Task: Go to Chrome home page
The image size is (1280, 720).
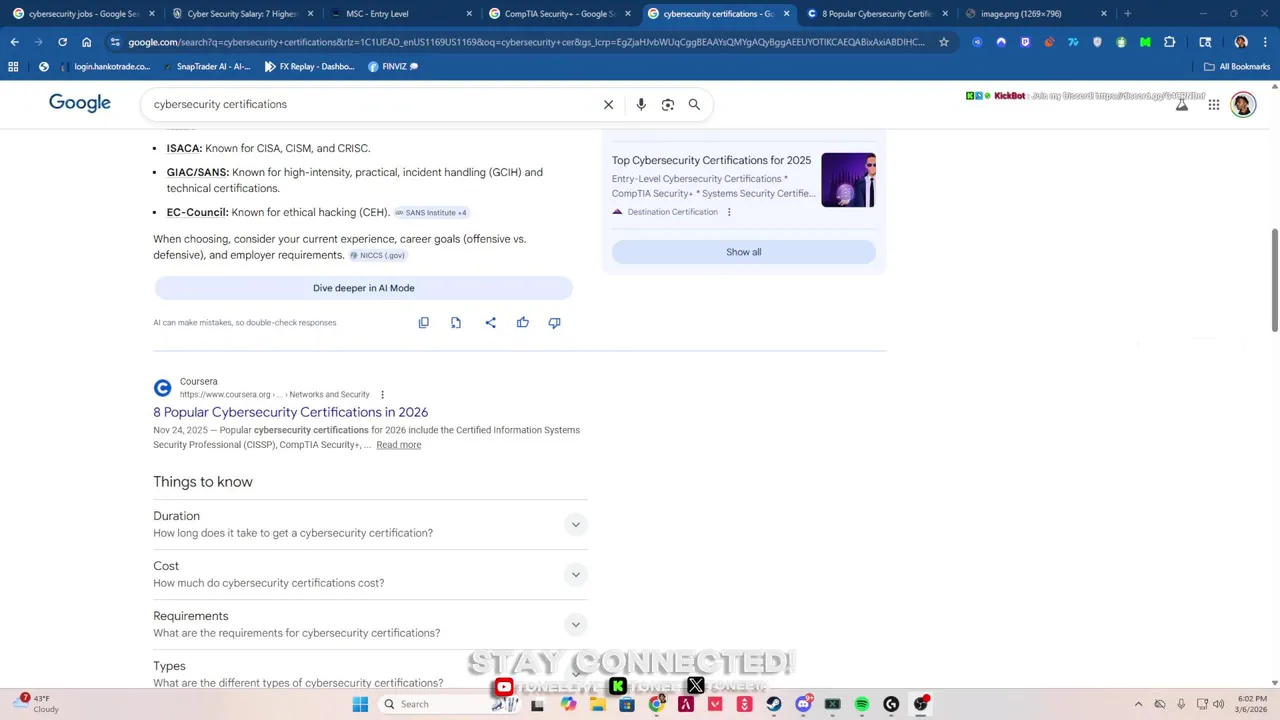Action: (x=87, y=42)
